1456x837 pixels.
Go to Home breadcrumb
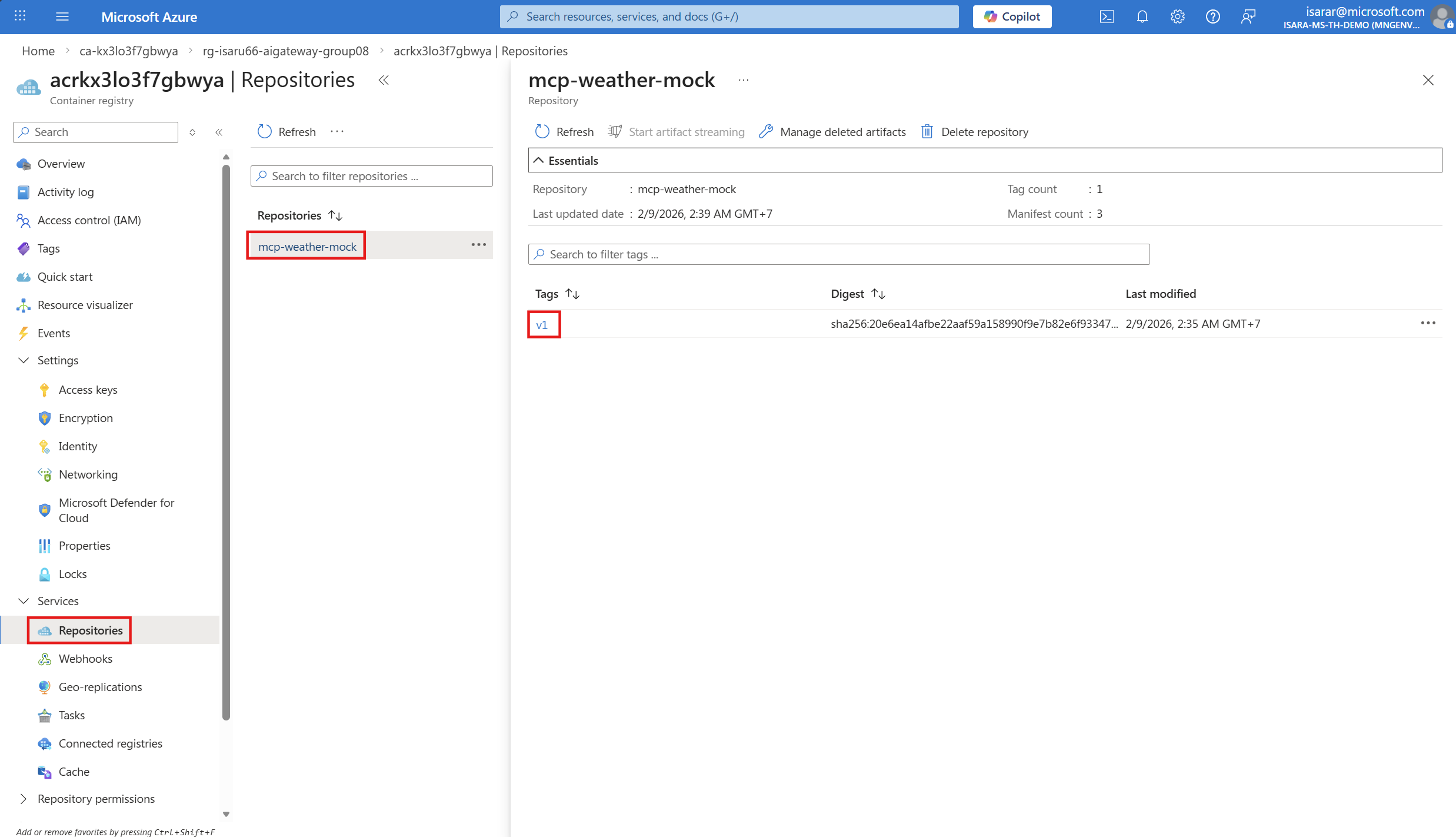38,51
